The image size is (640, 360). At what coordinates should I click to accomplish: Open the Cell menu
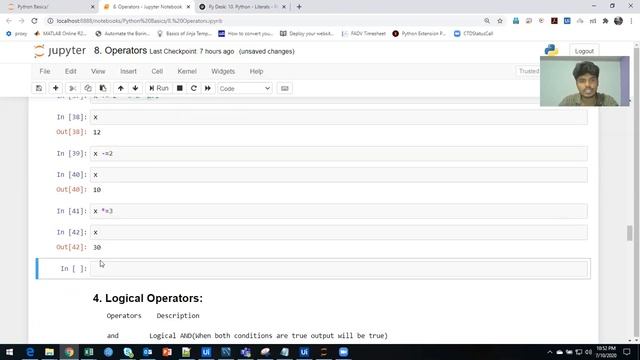pyautogui.click(x=157, y=71)
